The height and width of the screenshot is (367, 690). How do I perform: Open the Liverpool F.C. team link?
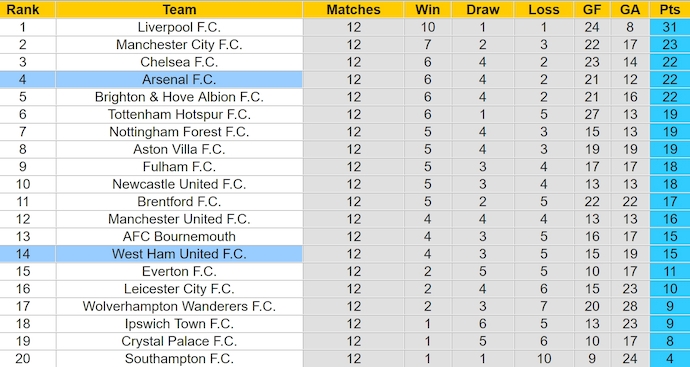click(x=179, y=27)
